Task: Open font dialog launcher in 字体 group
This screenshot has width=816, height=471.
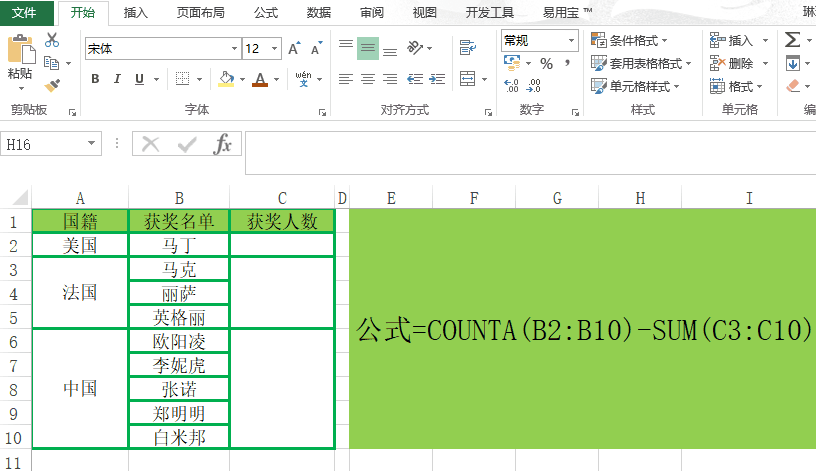Action: (x=322, y=112)
